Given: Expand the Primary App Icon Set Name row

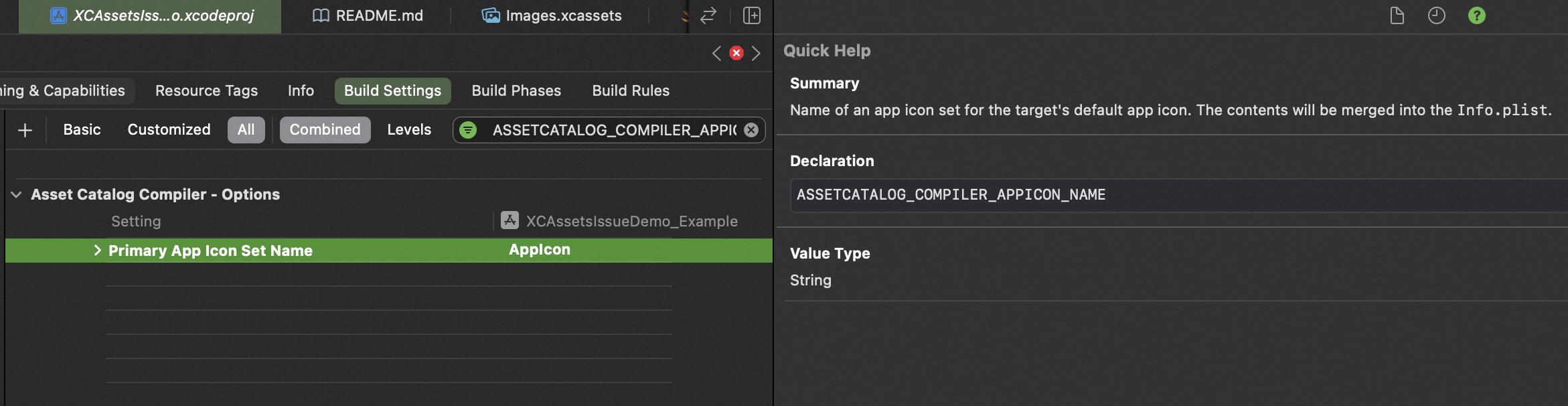Looking at the screenshot, I should tap(97, 251).
